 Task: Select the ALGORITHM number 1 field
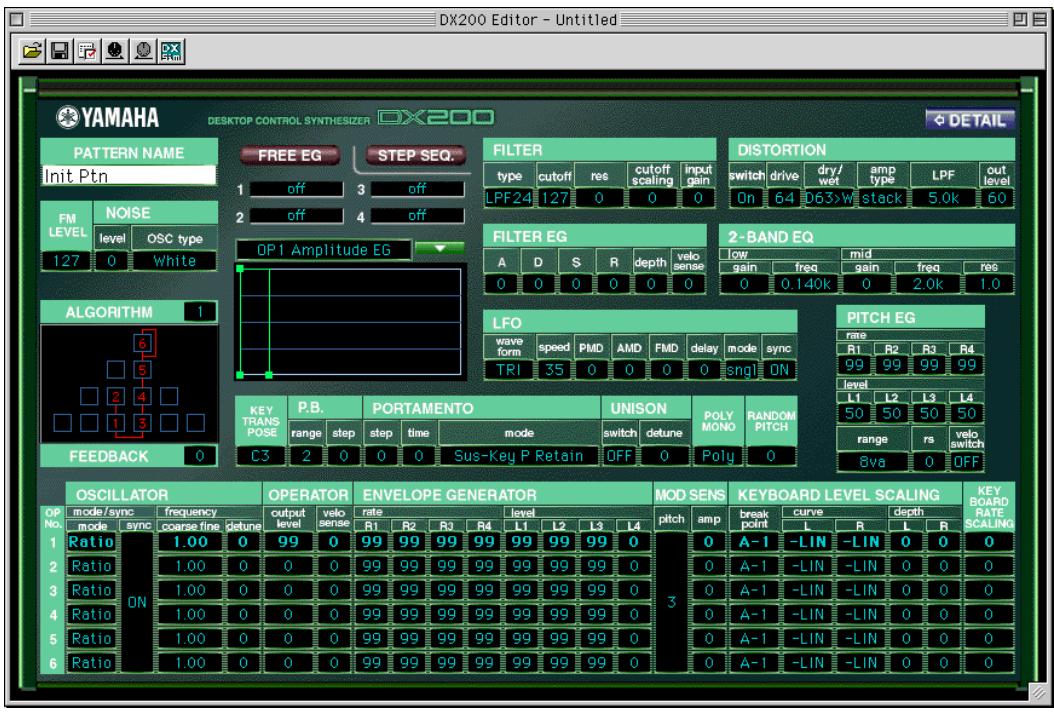point(200,312)
